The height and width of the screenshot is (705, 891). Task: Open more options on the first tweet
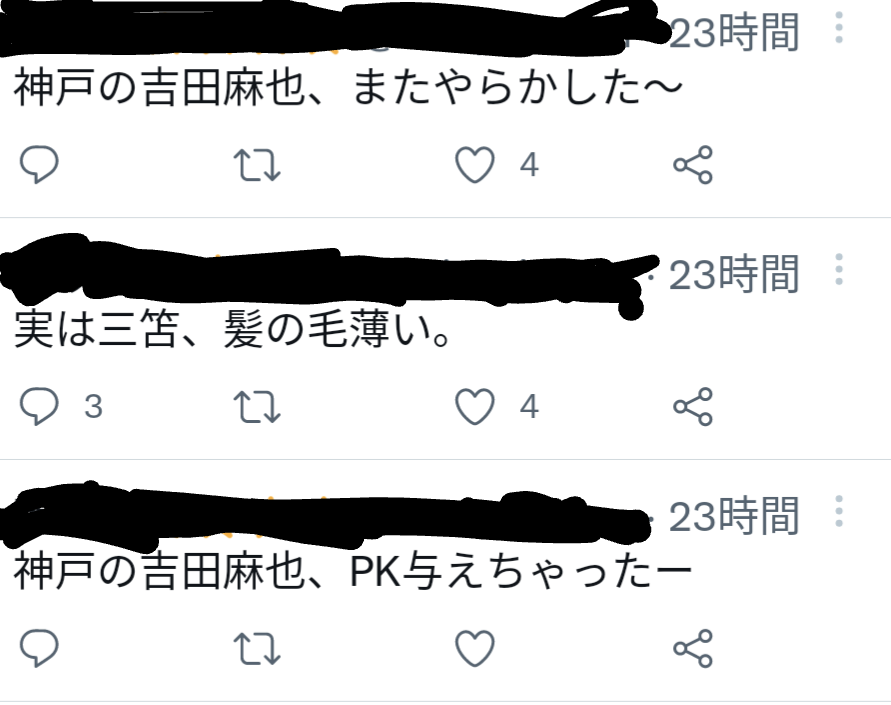click(x=839, y=27)
